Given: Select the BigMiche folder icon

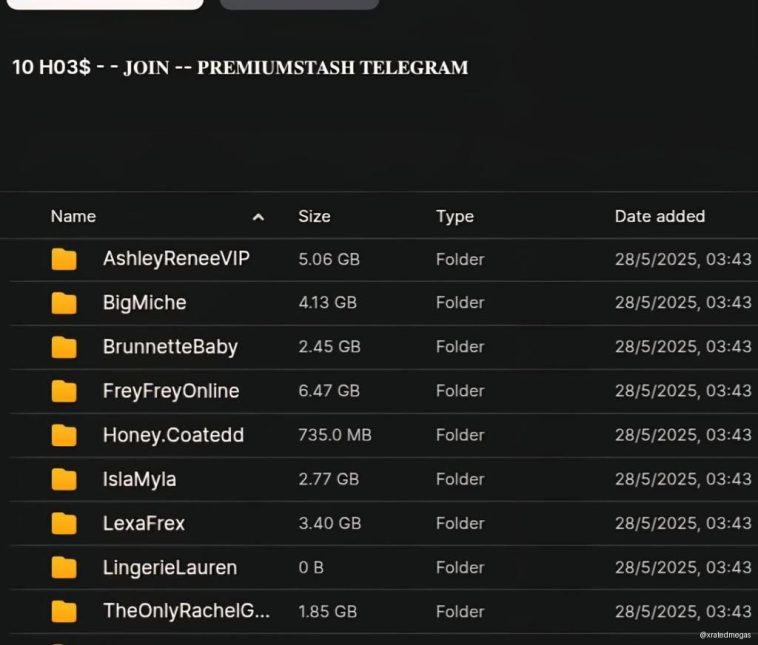Looking at the screenshot, I should tap(64, 303).
